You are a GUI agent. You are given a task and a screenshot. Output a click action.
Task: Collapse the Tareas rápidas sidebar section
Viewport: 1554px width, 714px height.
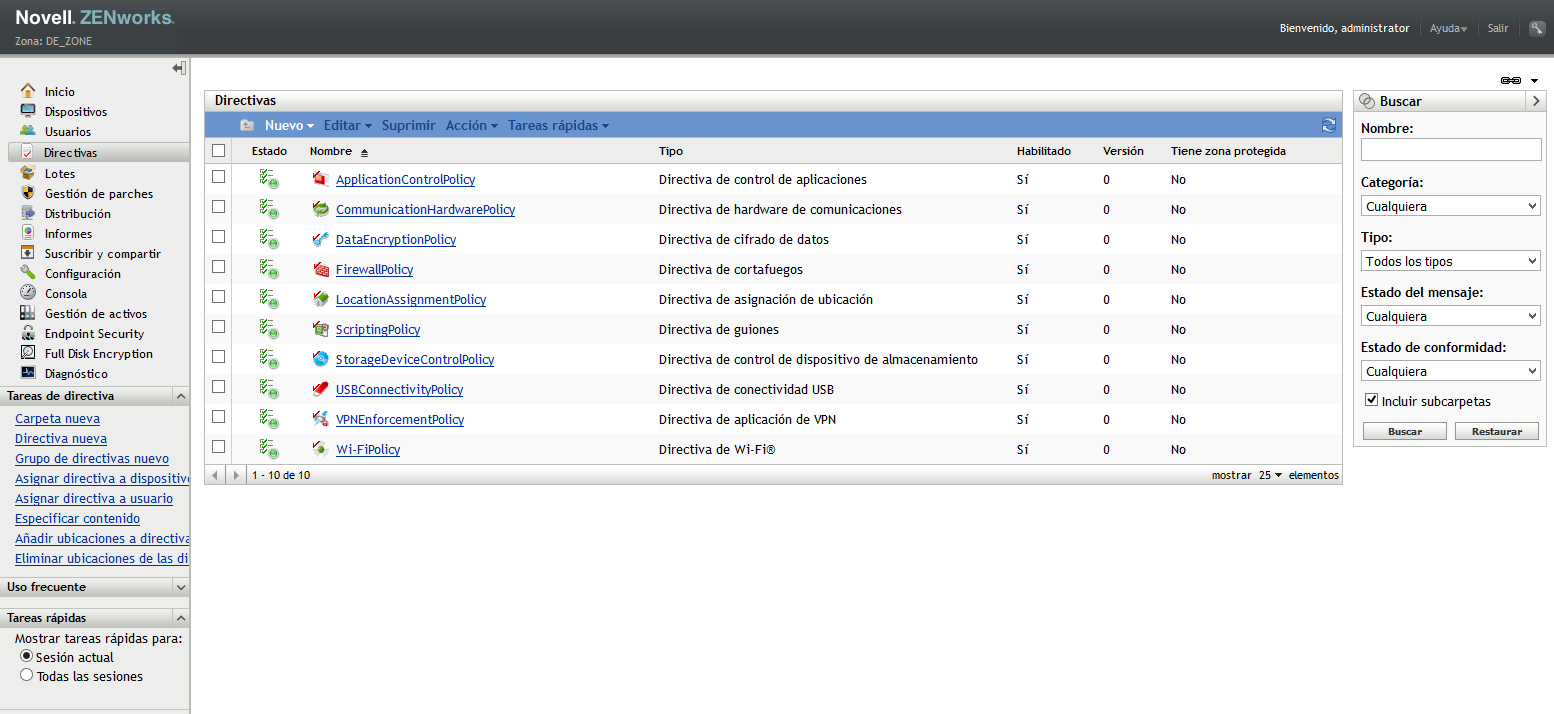(180, 618)
